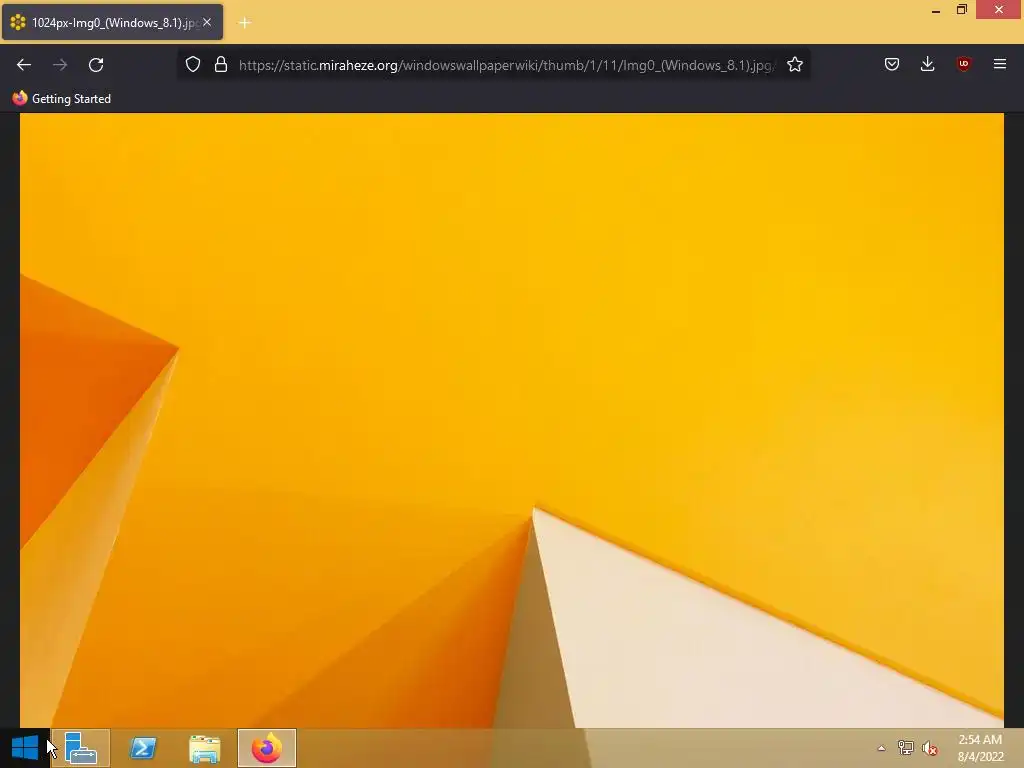
Task: Minimize the Firefox window
Action: click(936, 10)
